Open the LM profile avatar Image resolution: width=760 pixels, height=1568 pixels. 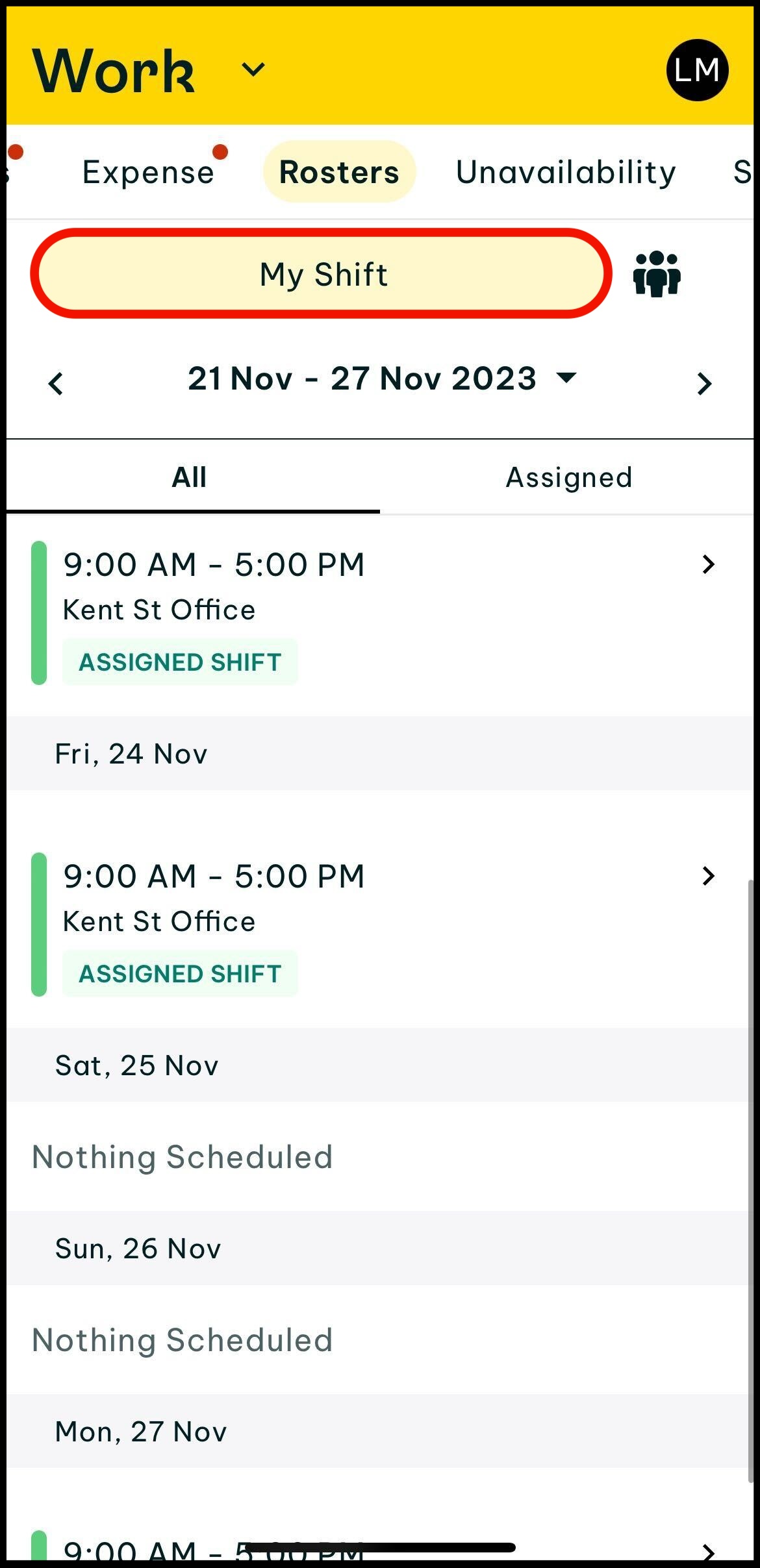[697, 70]
